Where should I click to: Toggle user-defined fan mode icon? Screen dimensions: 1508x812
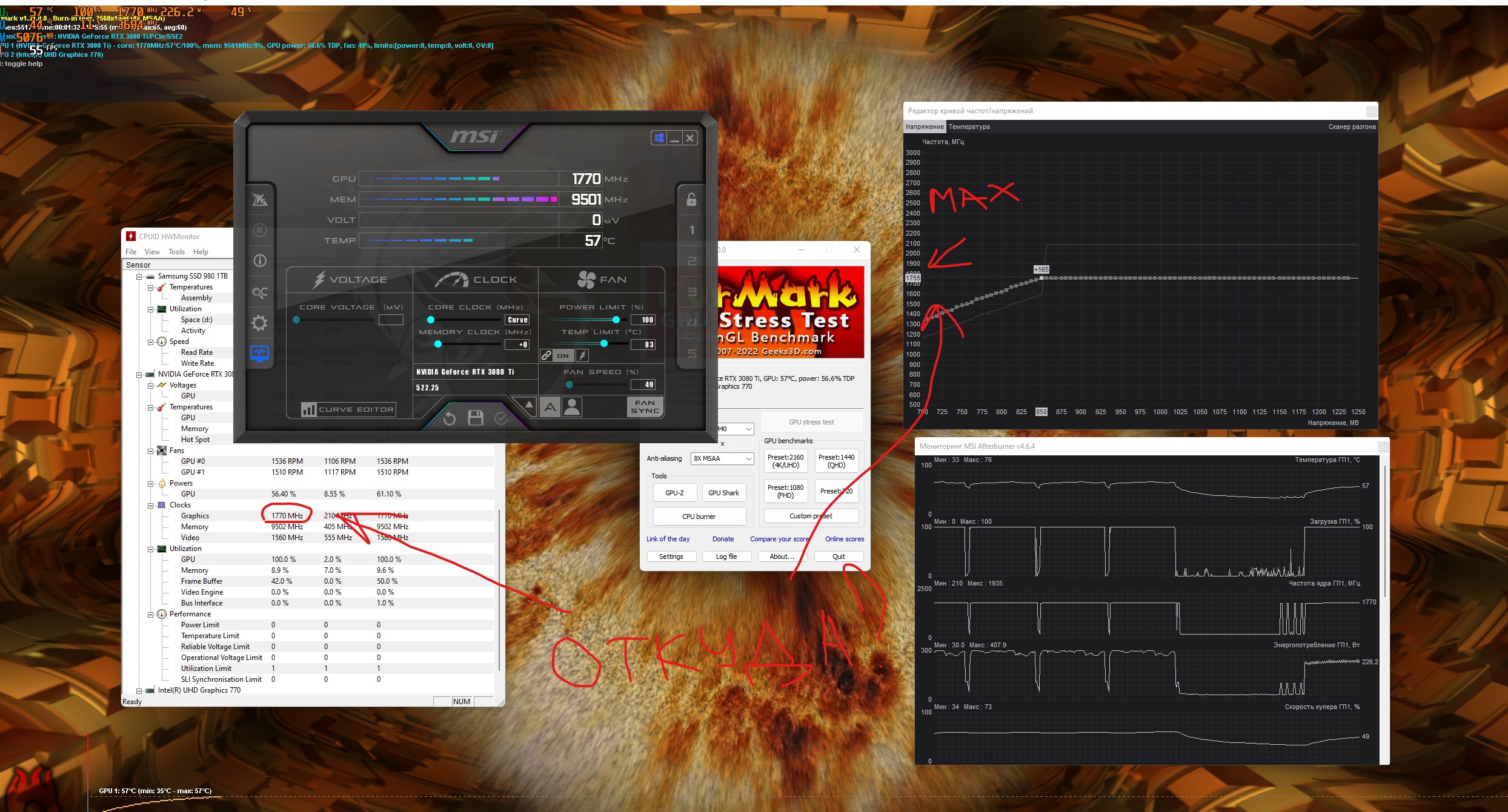click(x=572, y=407)
